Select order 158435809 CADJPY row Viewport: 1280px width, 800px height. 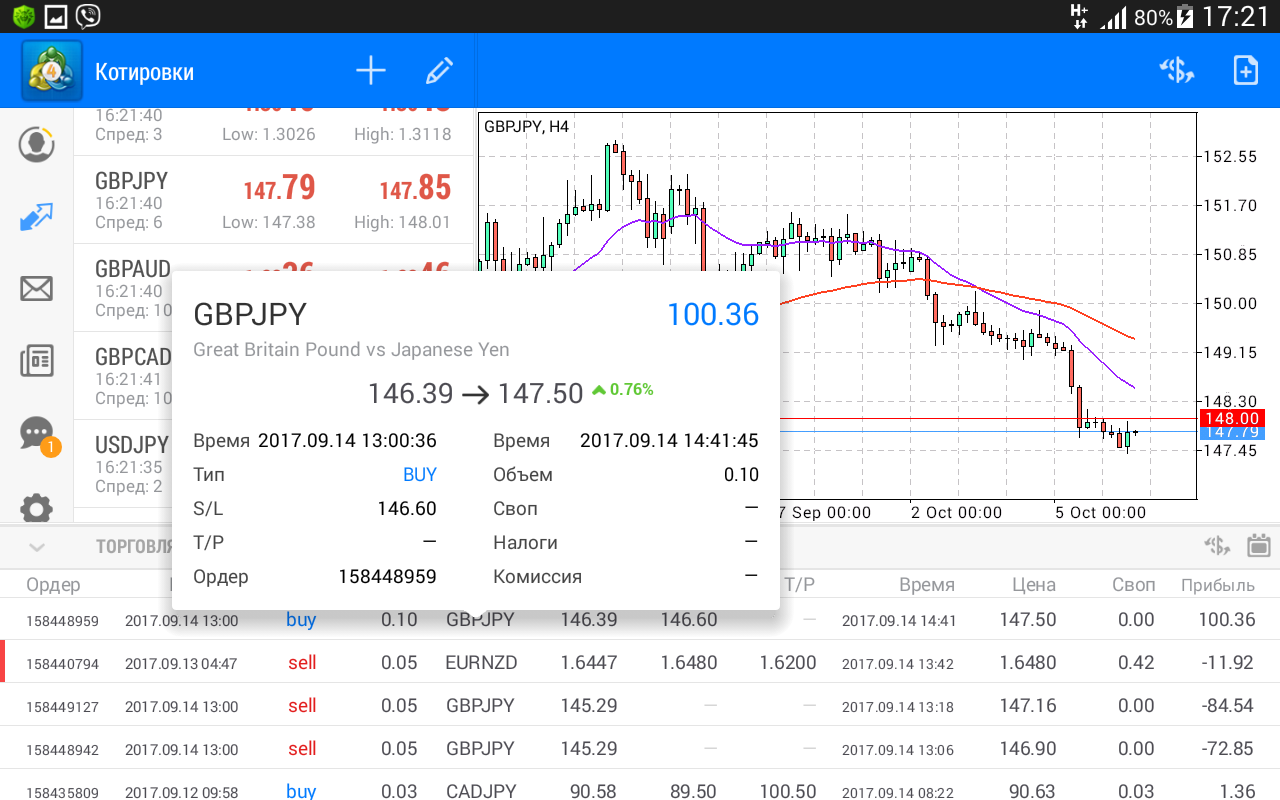pyautogui.click(x=640, y=787)
